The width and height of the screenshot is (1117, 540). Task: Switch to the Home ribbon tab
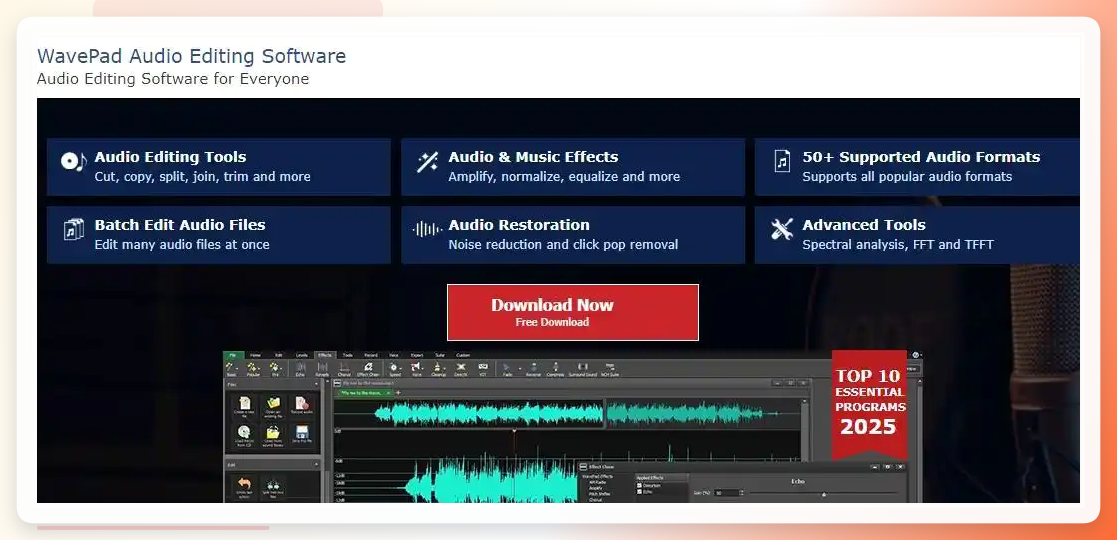(x=255, y=355)
